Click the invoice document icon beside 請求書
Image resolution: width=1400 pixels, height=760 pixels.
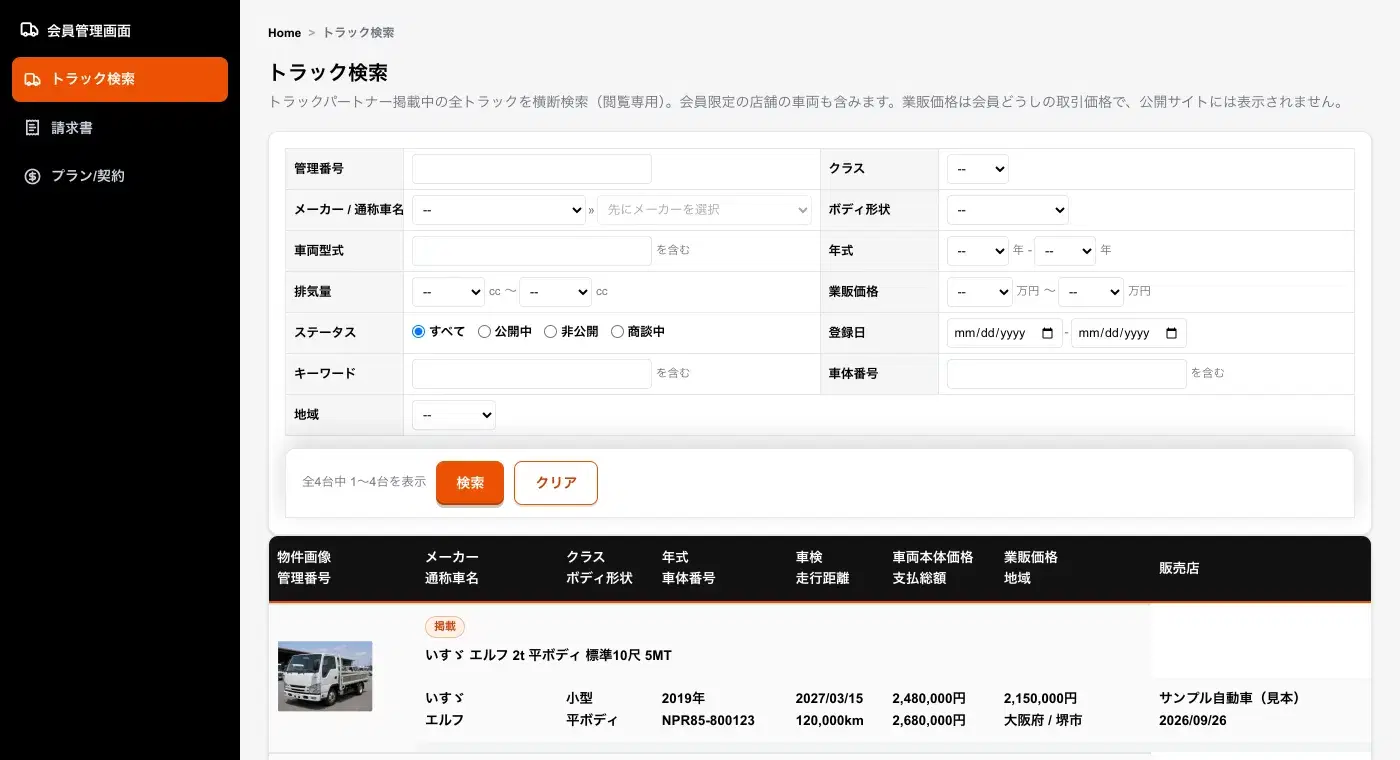pyautogui.click(x=33, y=128)
